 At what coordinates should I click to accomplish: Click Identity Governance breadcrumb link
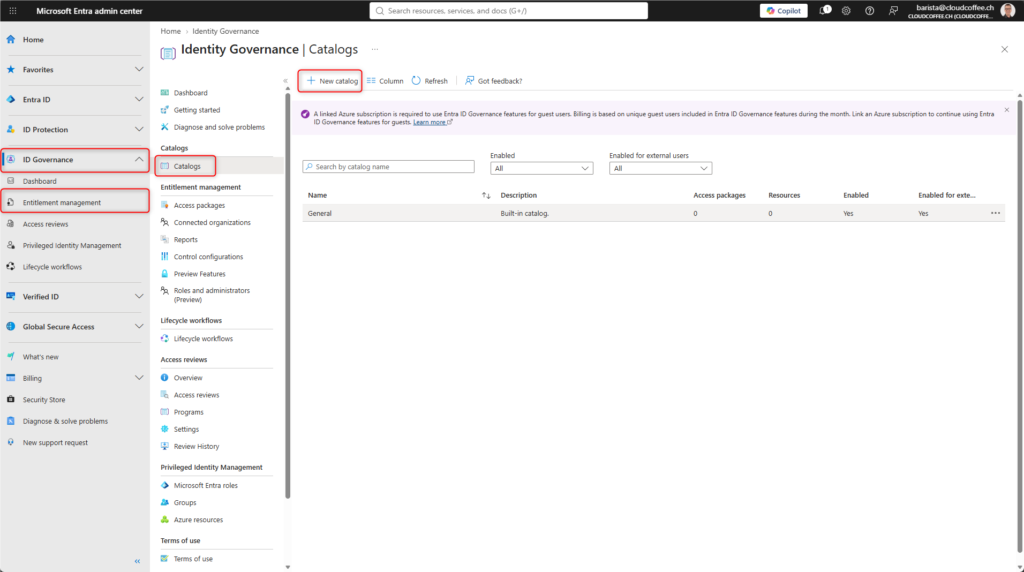[x=225, y=31]
